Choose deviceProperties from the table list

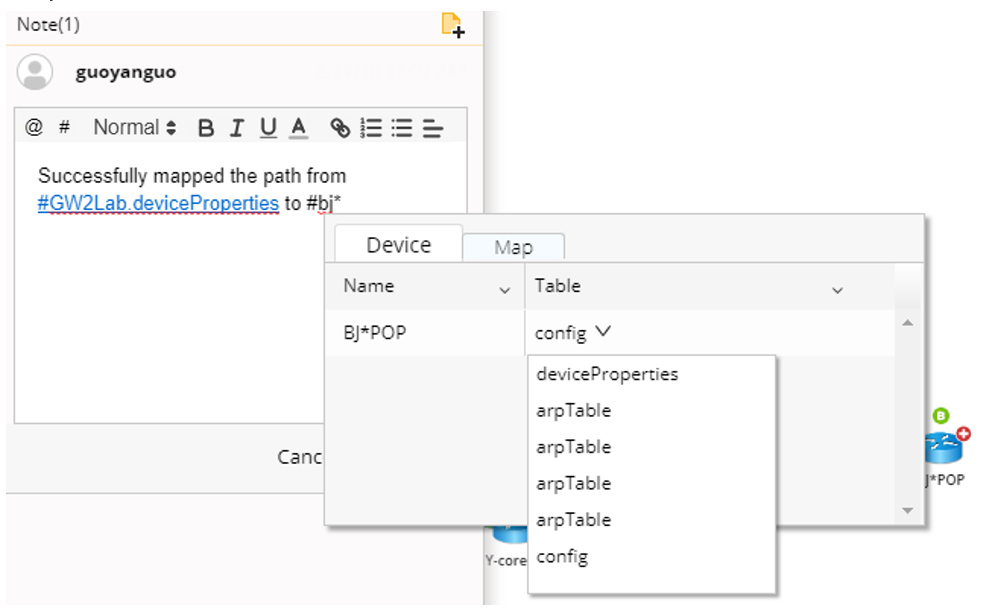(607, 374)
